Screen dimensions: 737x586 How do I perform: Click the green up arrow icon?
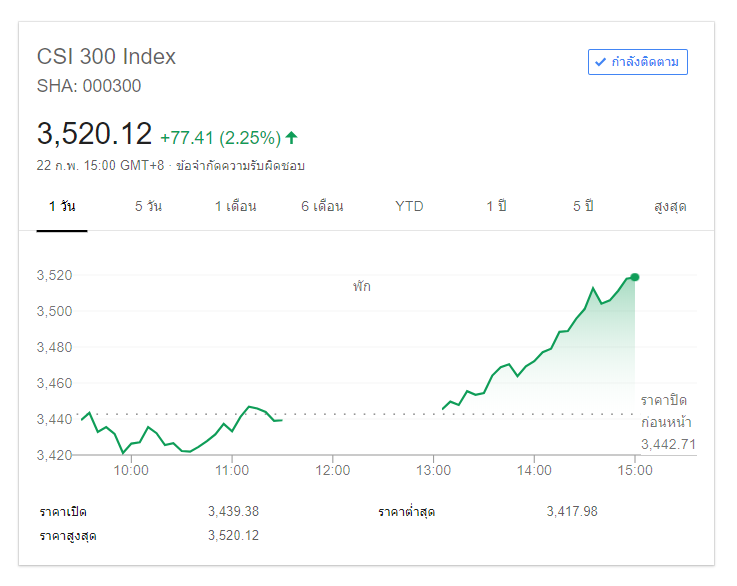(x=292, y=137)
